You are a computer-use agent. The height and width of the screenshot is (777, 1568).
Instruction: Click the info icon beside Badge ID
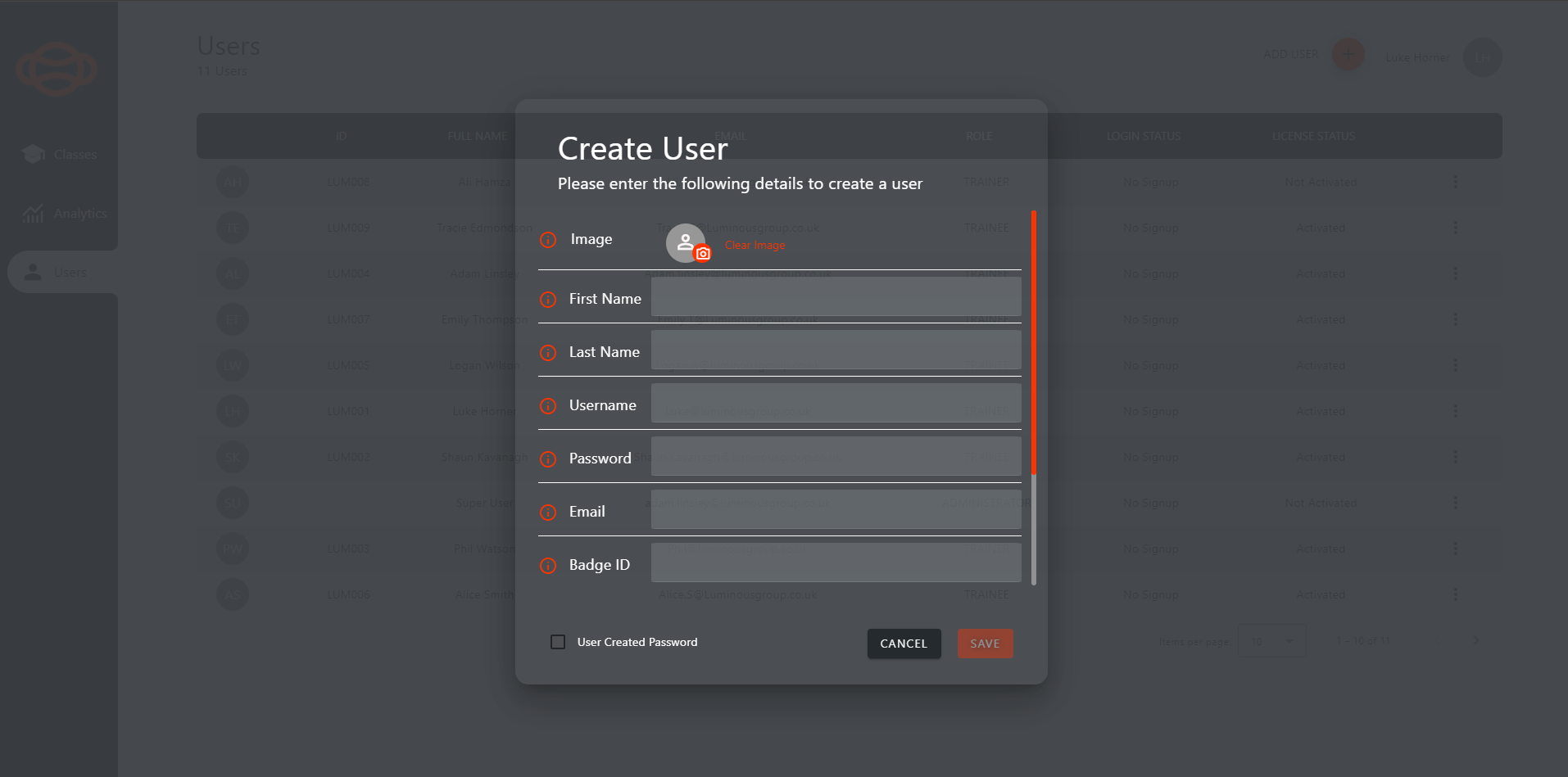pos(548,565)
